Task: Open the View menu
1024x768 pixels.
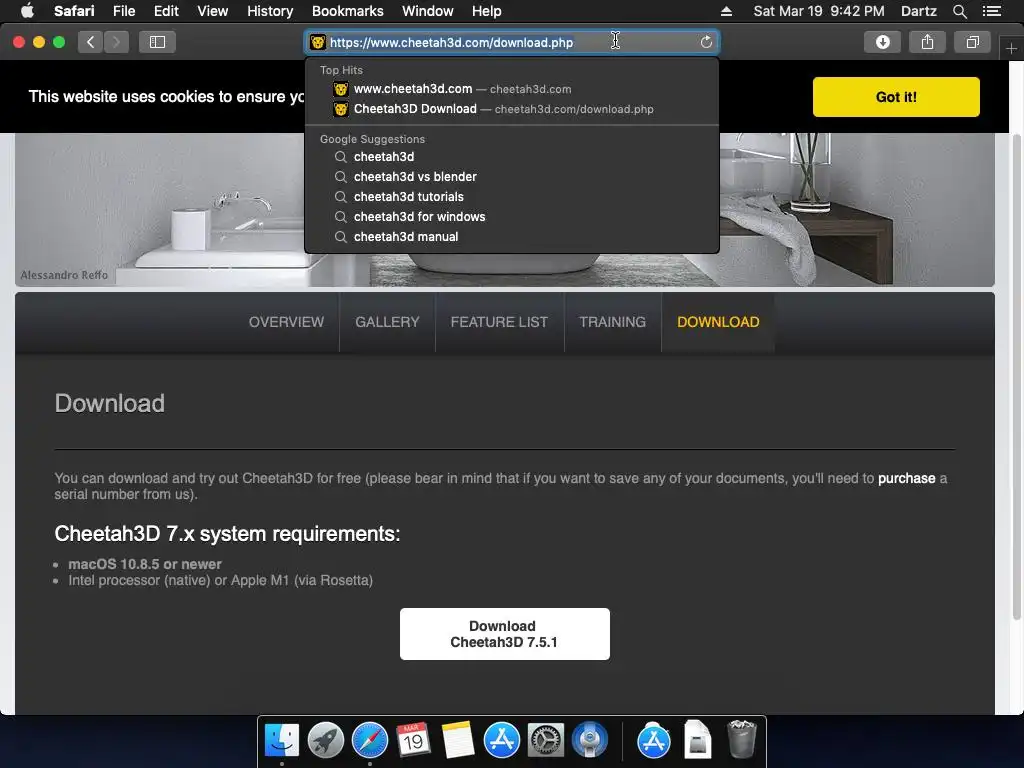Action: pos(212,11)
